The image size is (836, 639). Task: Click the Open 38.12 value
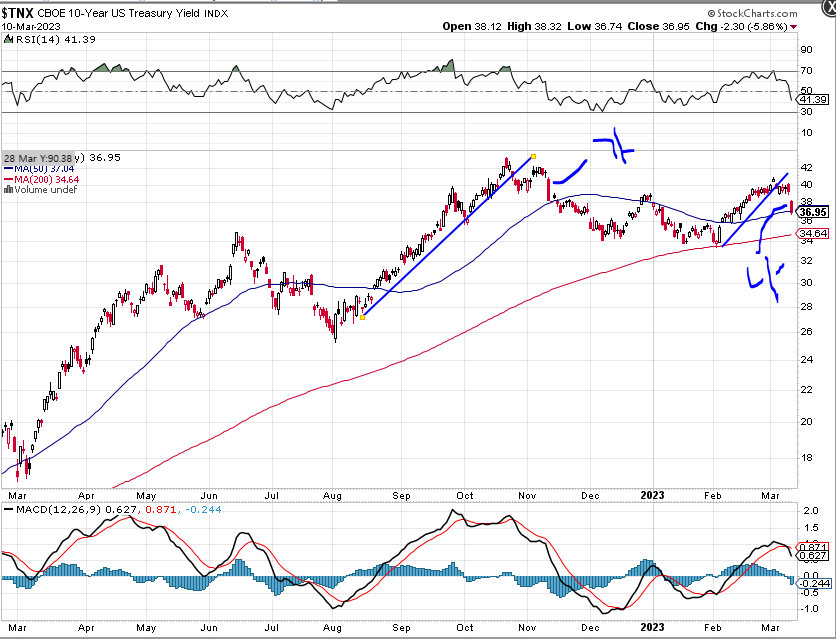point(472,26)
